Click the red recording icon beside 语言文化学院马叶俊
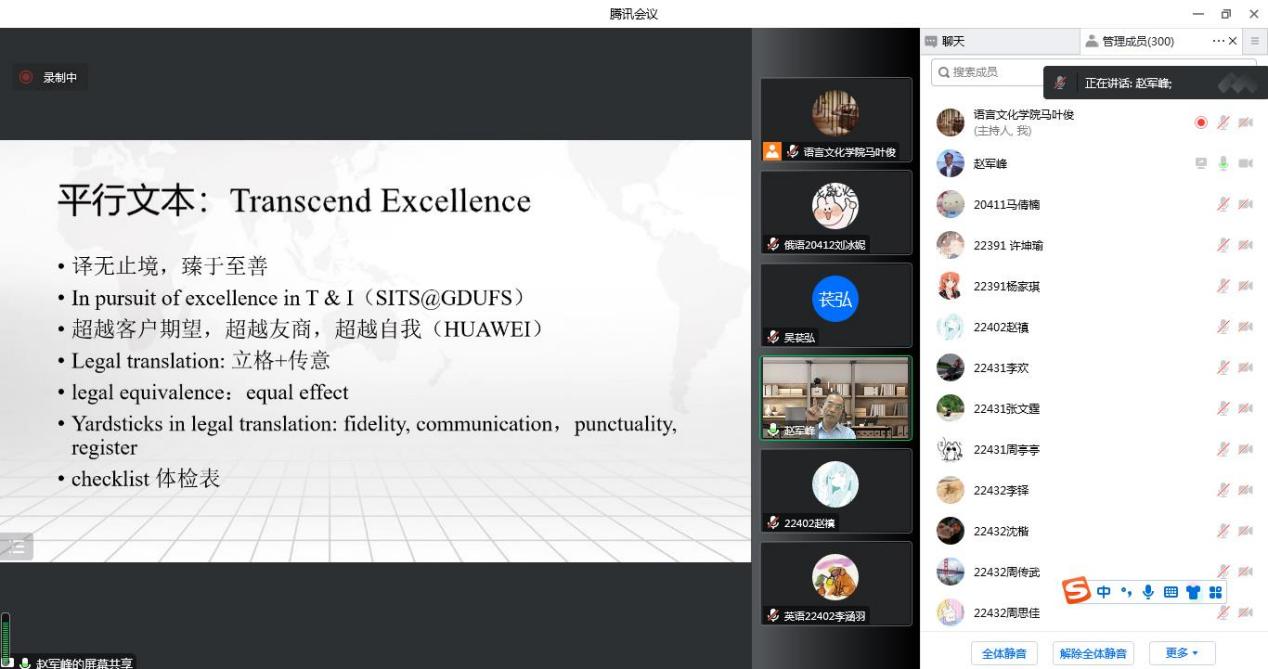 pyautogui.click(x=1201, y=122)
